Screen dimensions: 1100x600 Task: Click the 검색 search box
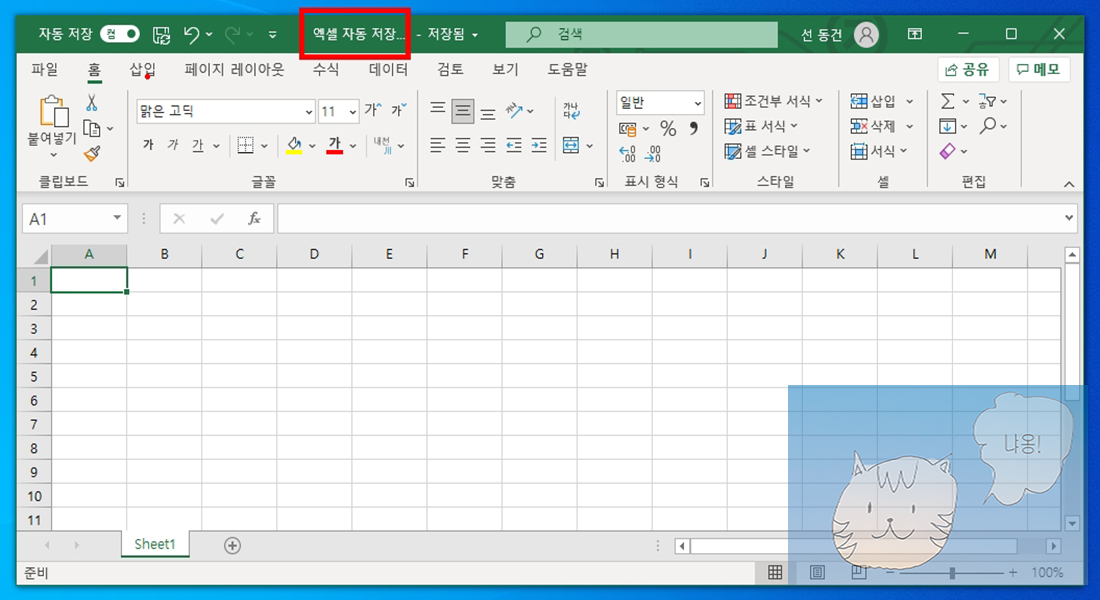(x=641, y=34)
